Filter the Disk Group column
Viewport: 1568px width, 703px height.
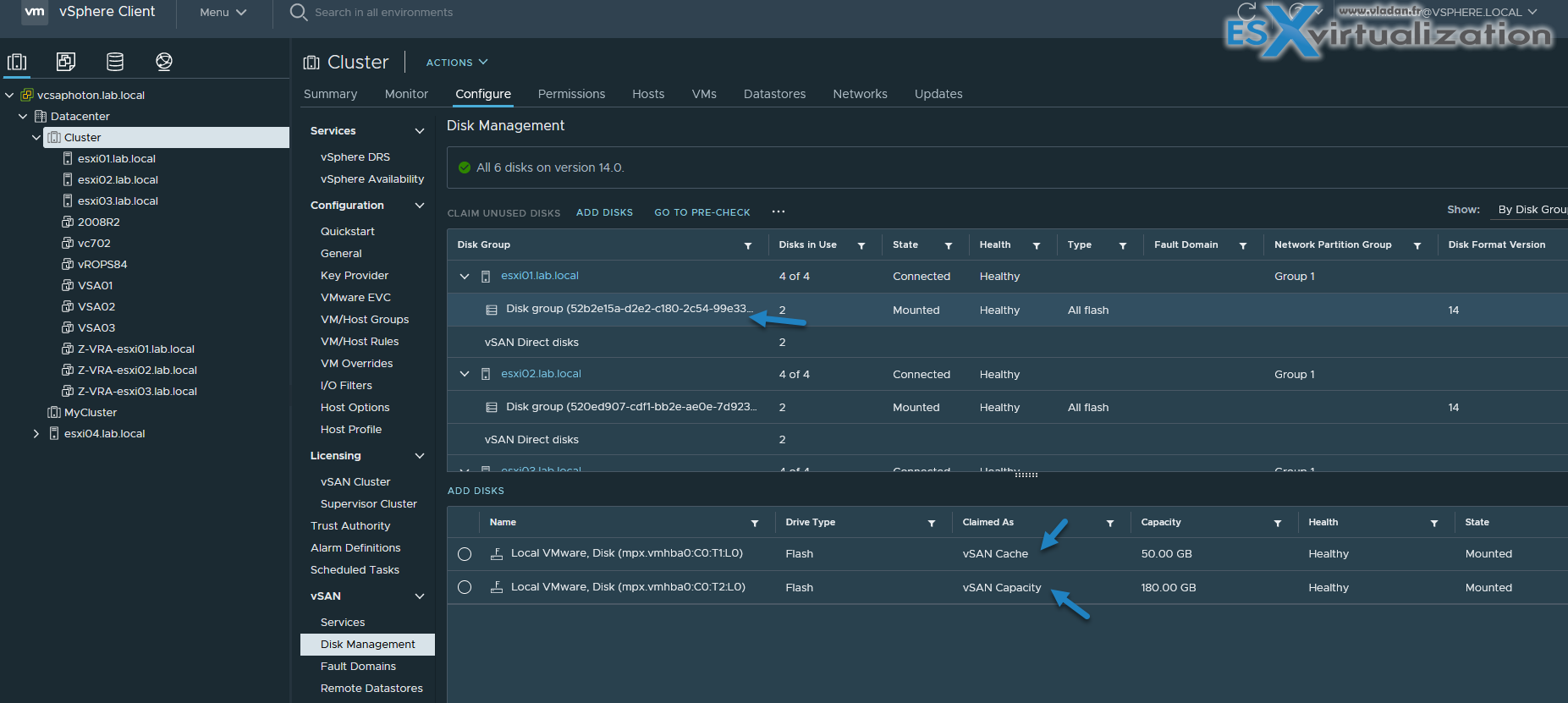pos(748,245)
